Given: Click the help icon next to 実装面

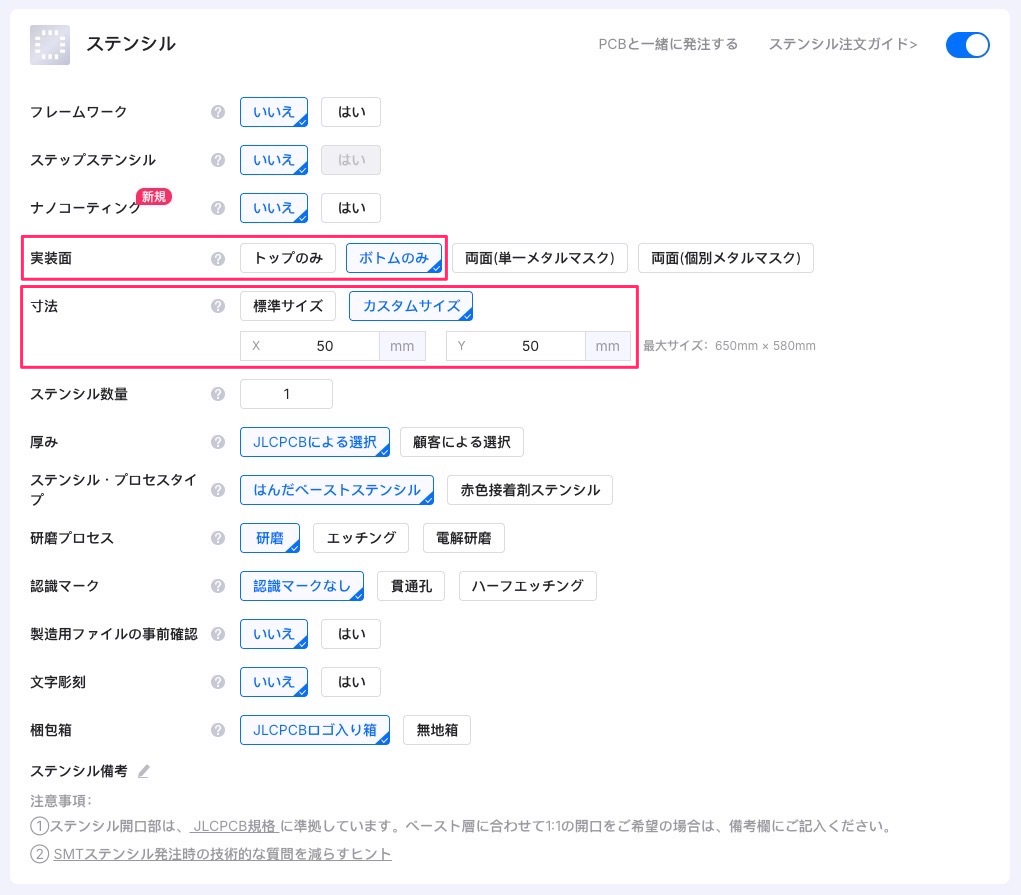Looking at the screenshot, I should [x=218, y=258].
